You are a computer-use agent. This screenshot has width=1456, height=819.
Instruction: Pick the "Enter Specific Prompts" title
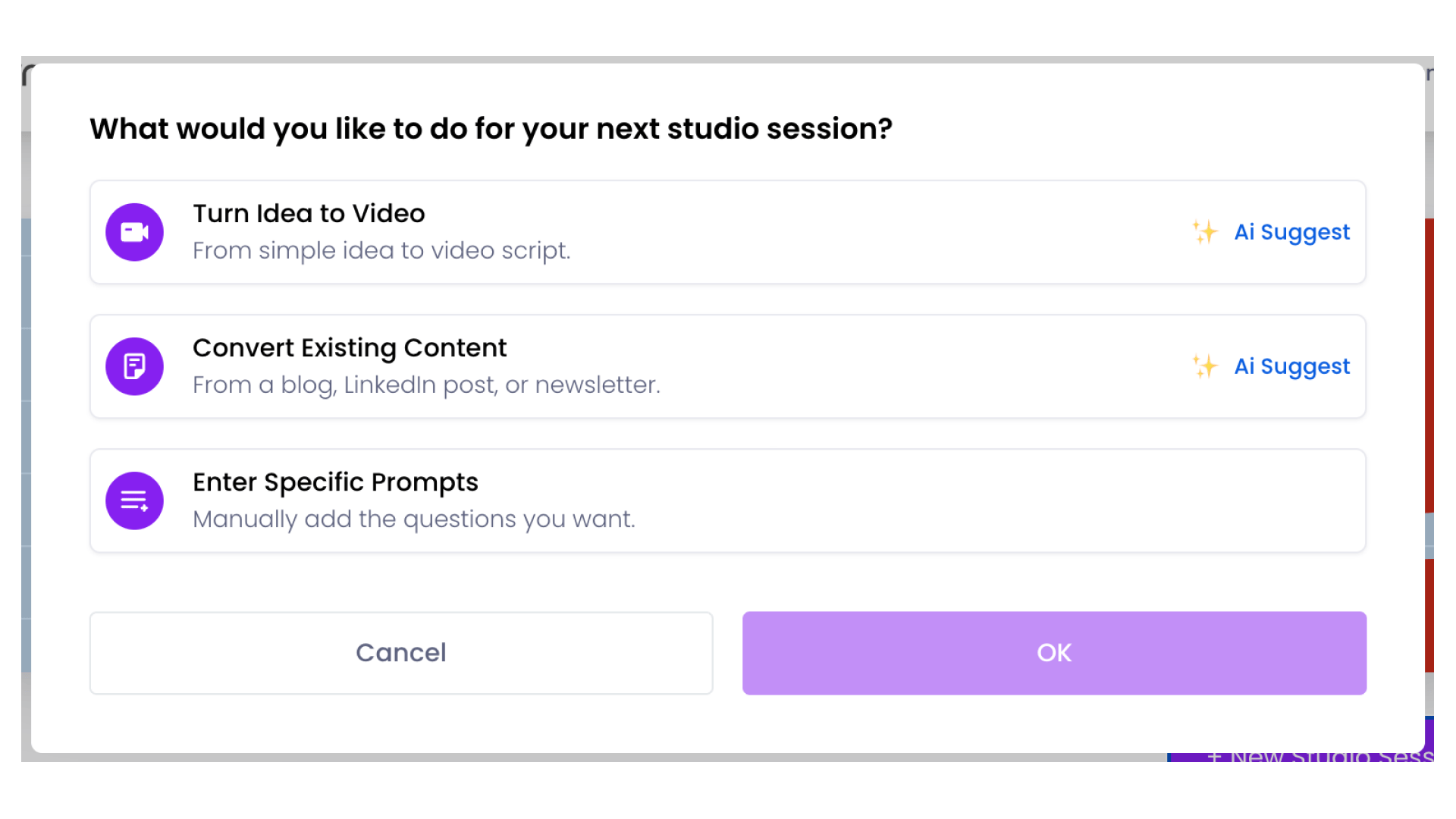pos(335,482)
